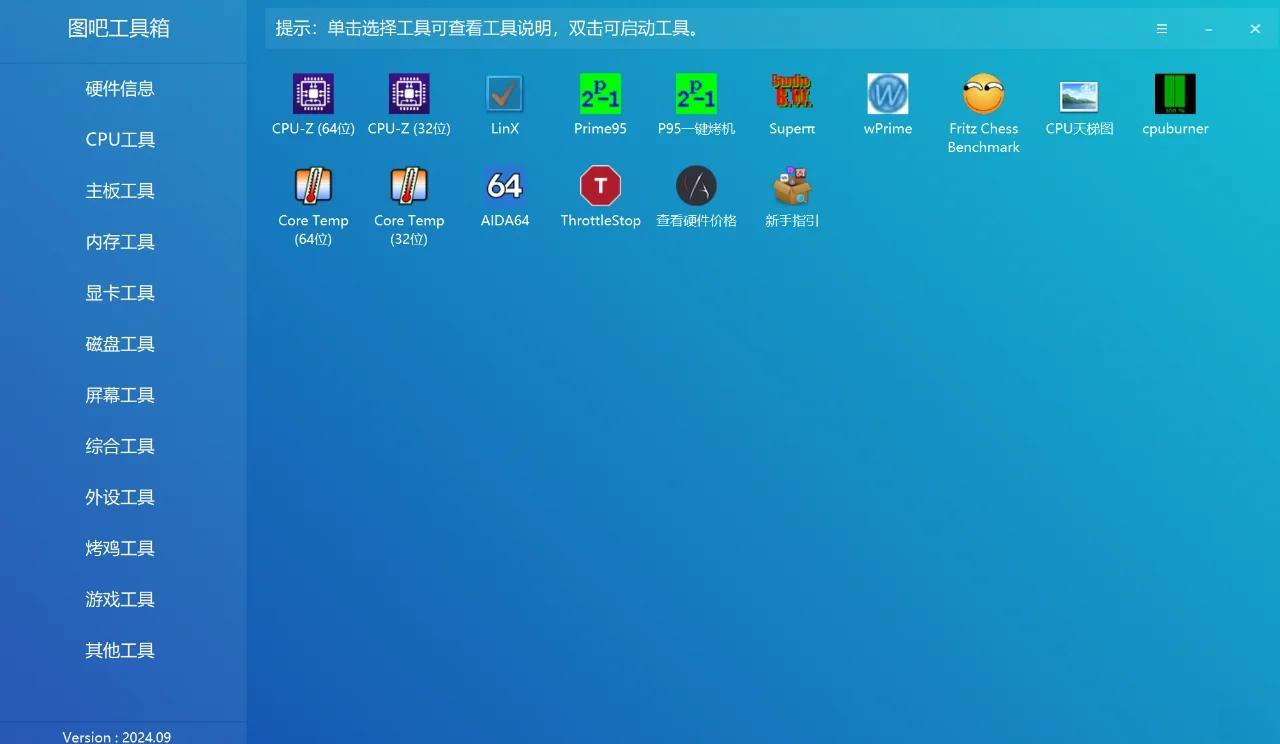Select the Prime95 tool icon
Viewport: 1280px width, 744px height.
(600, 94)
